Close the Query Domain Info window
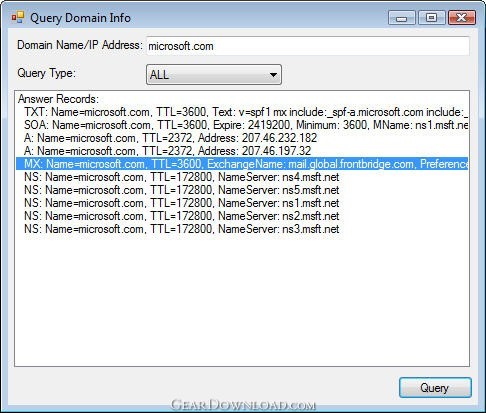Image resolution: width=486 pixels, height=413 pixels. [x=462, y=17]
